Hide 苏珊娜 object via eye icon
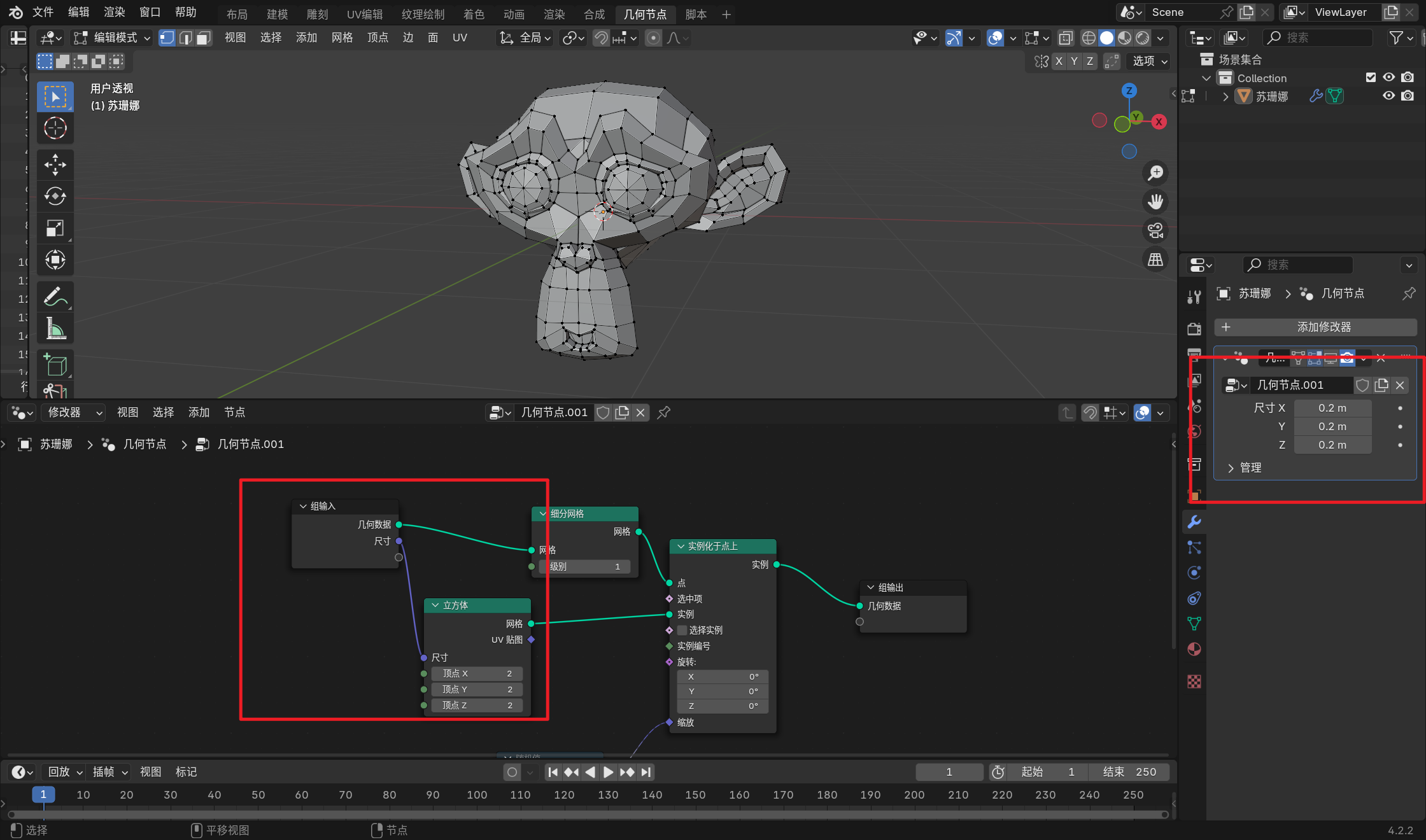This screenshot has width=1426, height=840. coord(1388,95)
